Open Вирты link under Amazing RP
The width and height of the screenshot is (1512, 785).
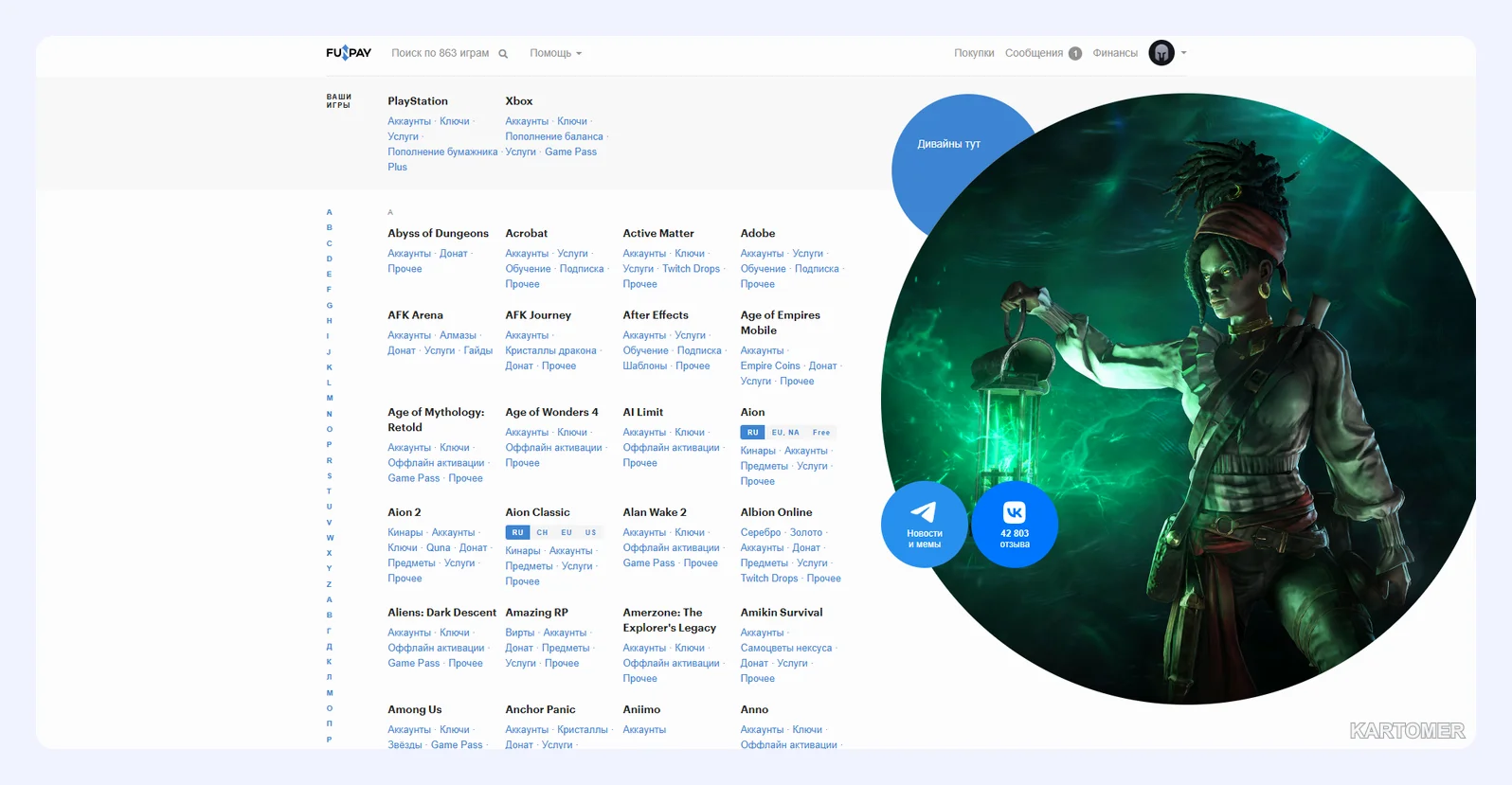pyautogui.click(x=520, y=633)
